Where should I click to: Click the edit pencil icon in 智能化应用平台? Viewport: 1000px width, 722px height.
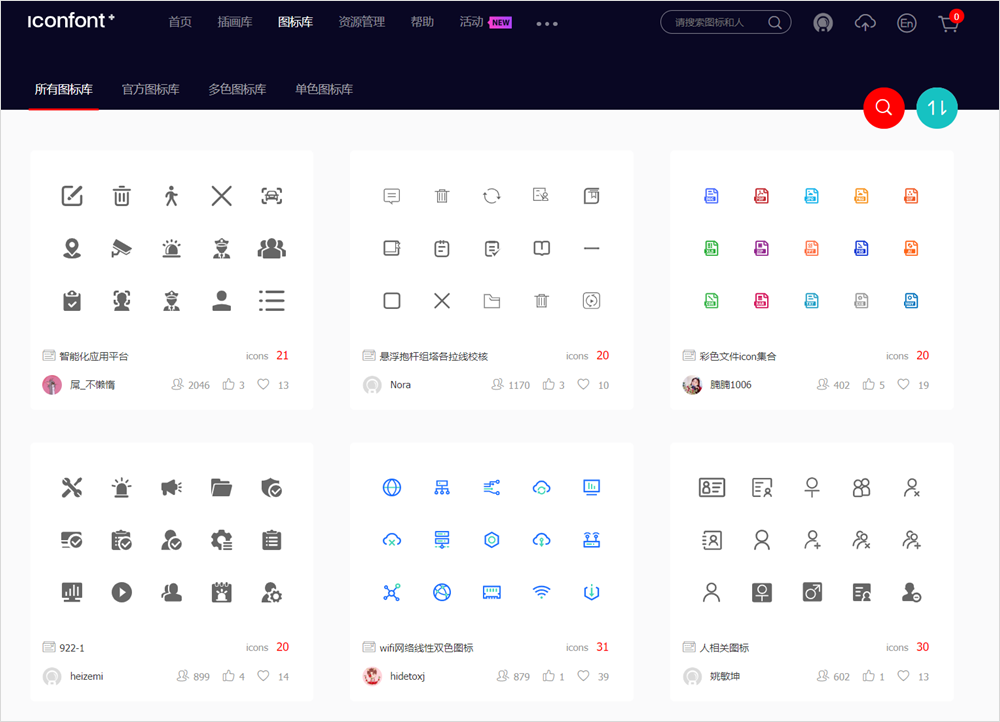click(x=72, y=196)
